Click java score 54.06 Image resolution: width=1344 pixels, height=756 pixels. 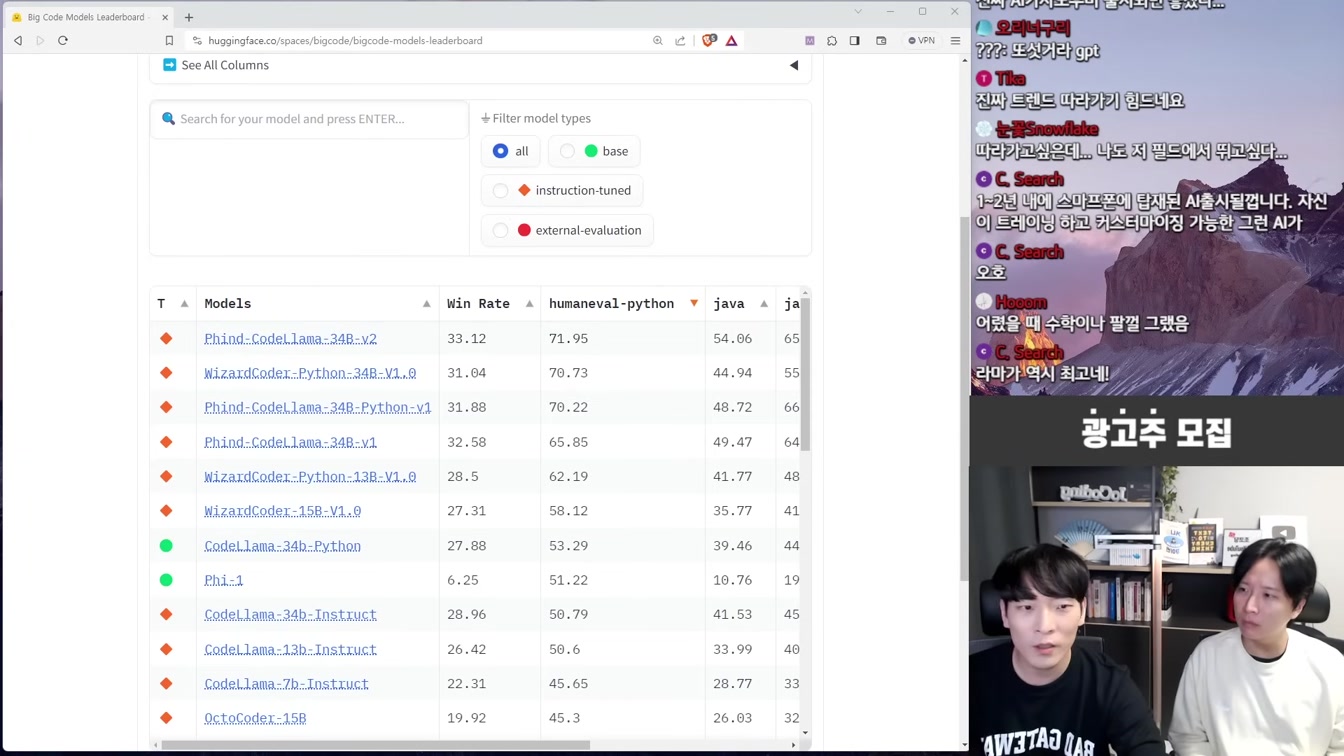tap(732, 339)
